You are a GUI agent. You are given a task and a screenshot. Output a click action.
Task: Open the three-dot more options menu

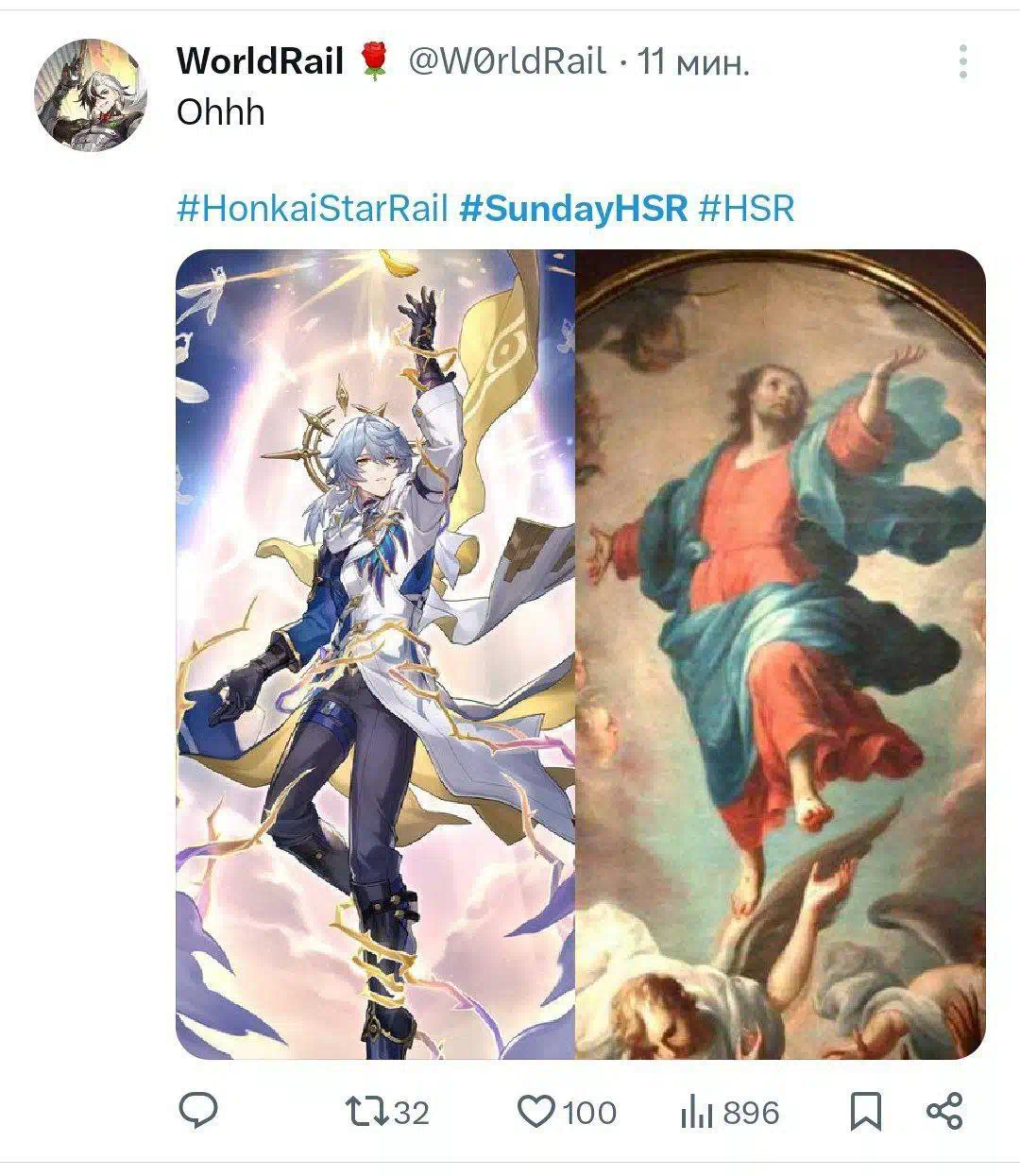click(x=962, y=61)
